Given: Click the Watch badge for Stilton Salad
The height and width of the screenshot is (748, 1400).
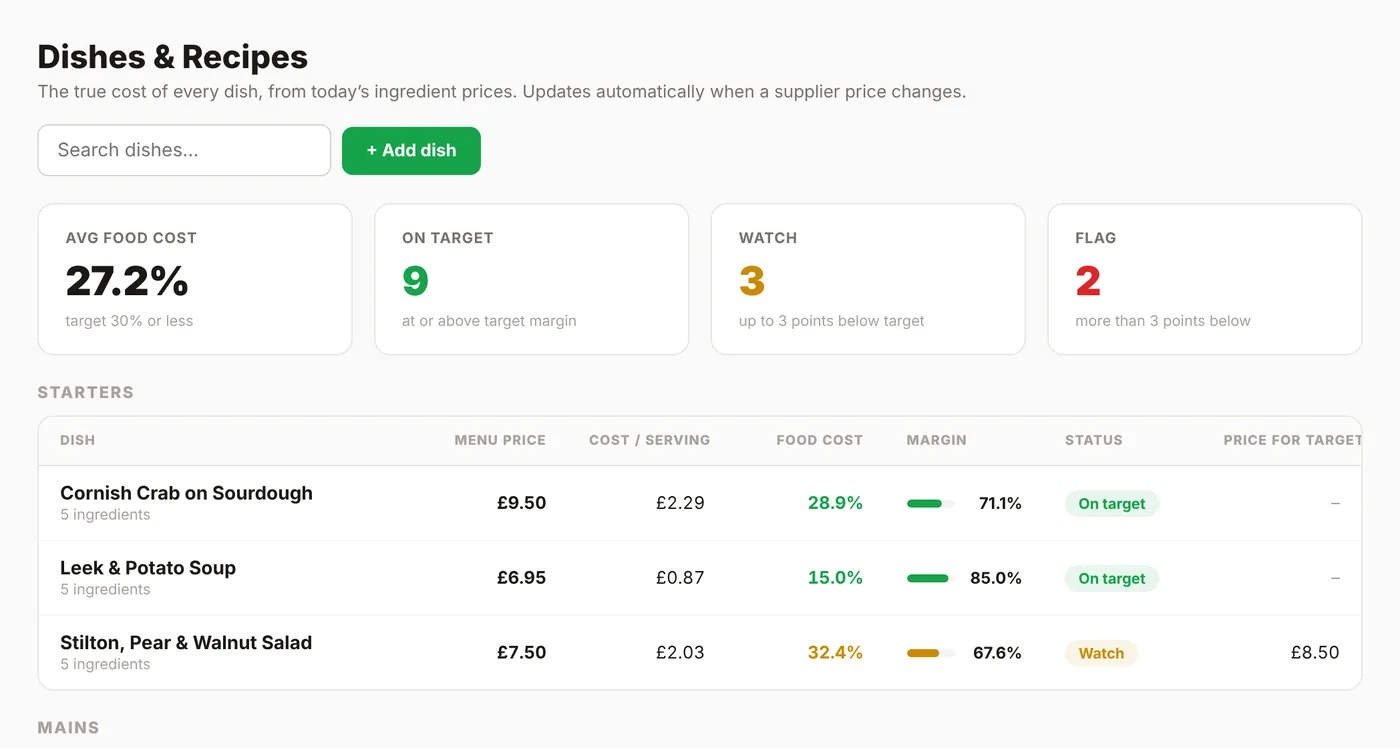Looking at the screenshot, I should [x=1101, y=654].
